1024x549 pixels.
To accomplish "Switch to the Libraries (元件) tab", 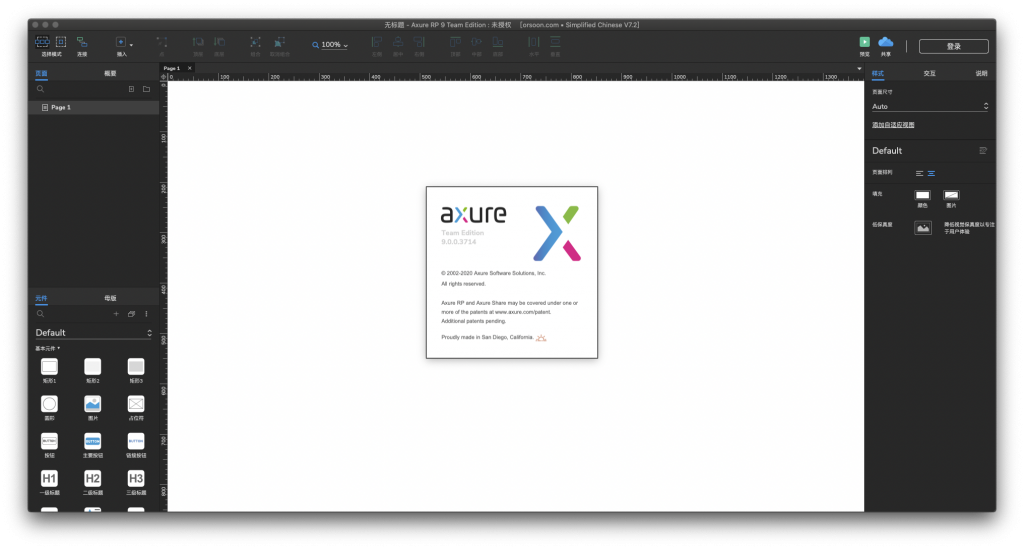I will (41, 298).
